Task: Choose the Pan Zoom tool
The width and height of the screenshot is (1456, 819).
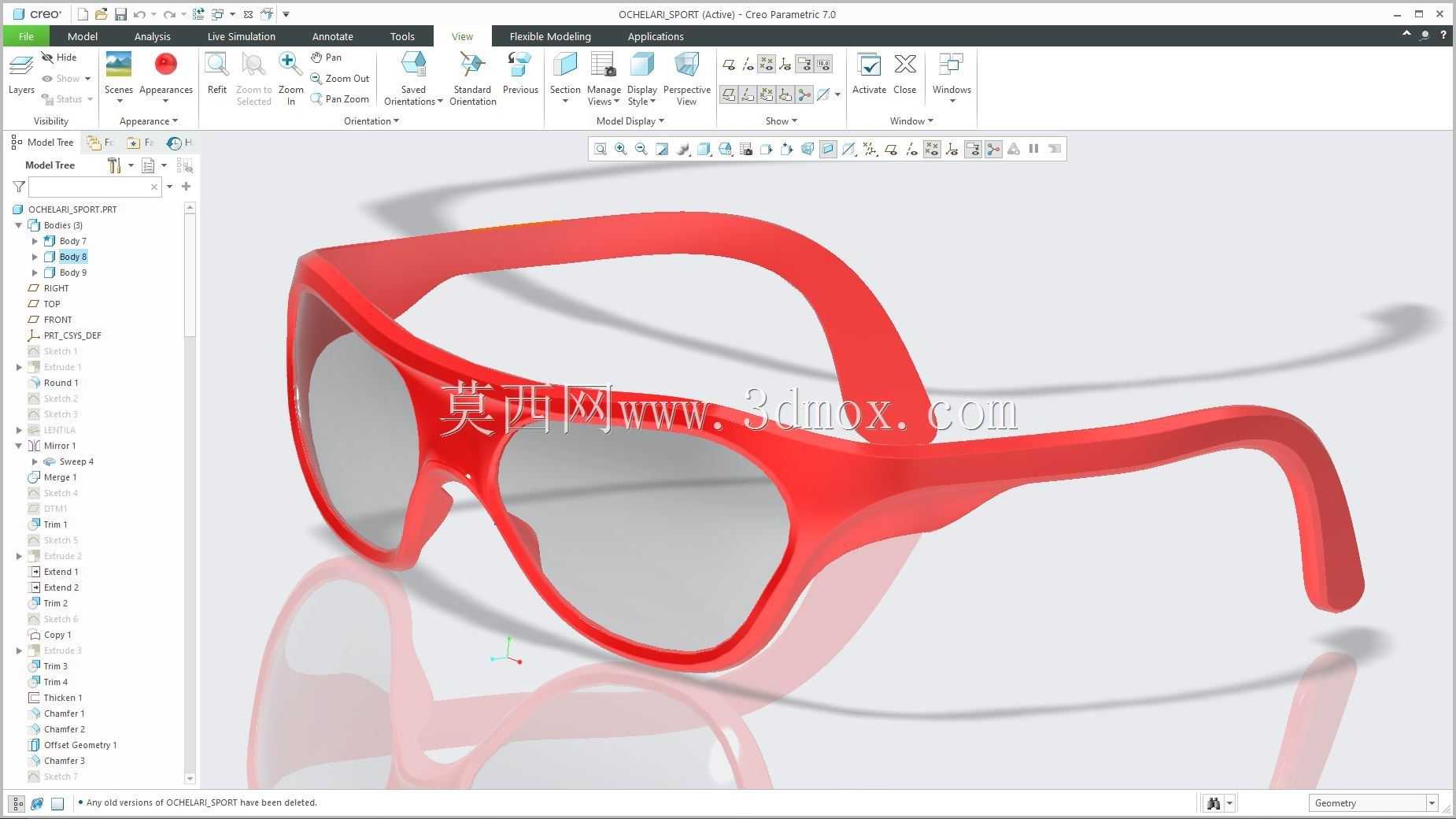Action: click(x=340, y=99)
